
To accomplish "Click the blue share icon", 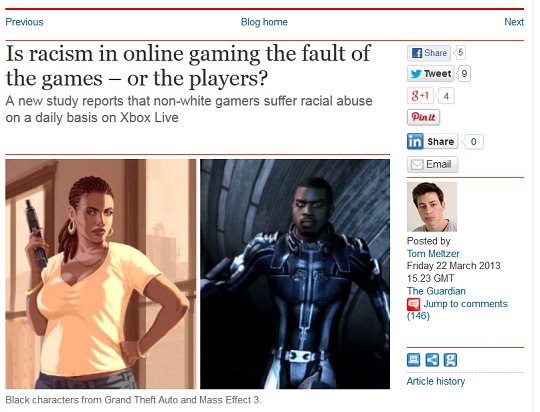I will point(432,360).
